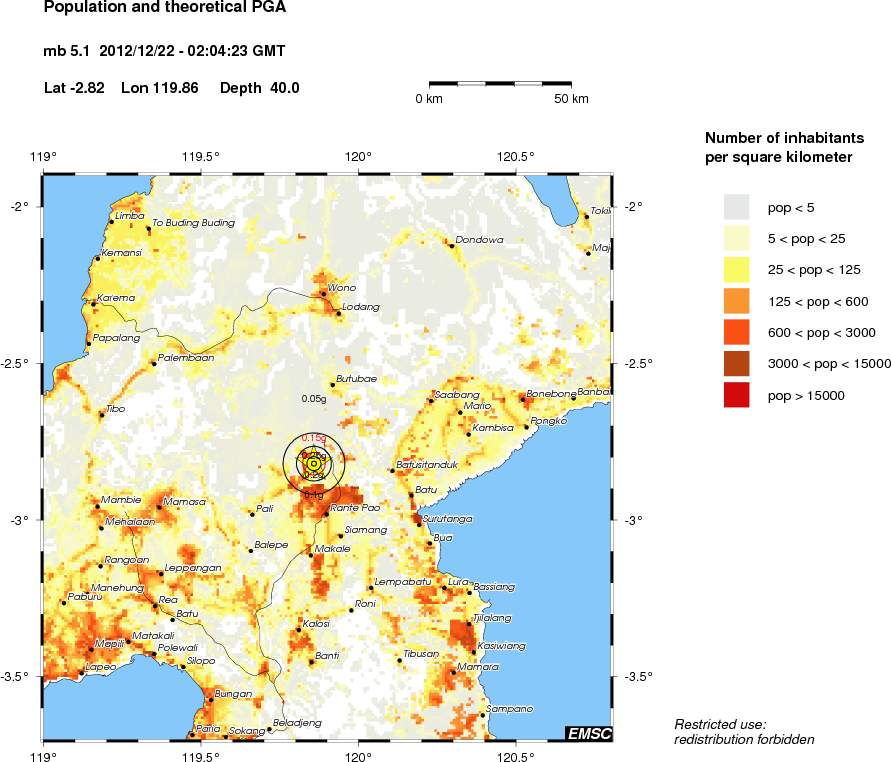Click the Rante Pao city marker
The height and width of the screenshot is (762, 891).
[326, 515]
